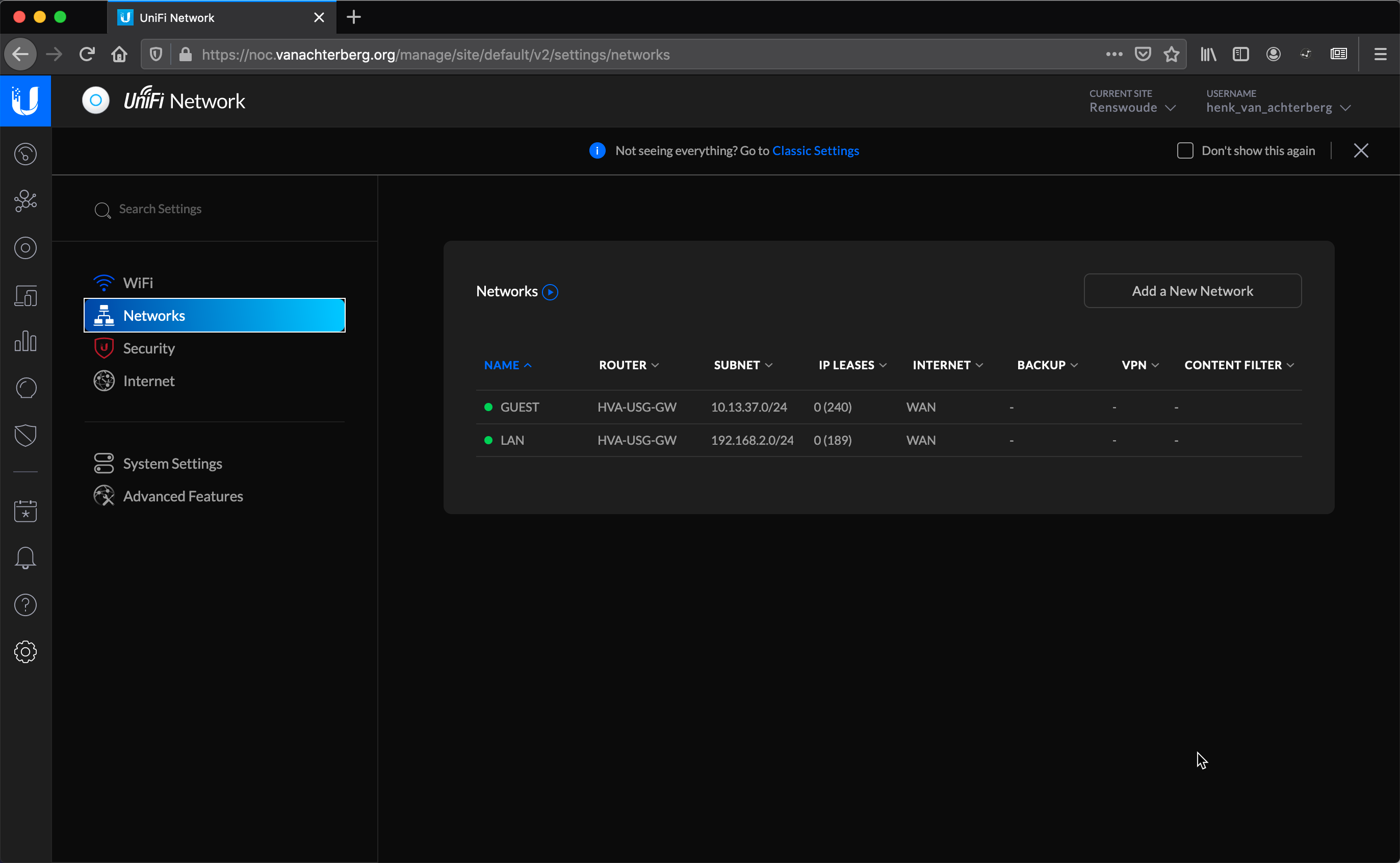Select the shield Insights icon
This screenshot has width=1400, height=863.
[x=25, y=436]
